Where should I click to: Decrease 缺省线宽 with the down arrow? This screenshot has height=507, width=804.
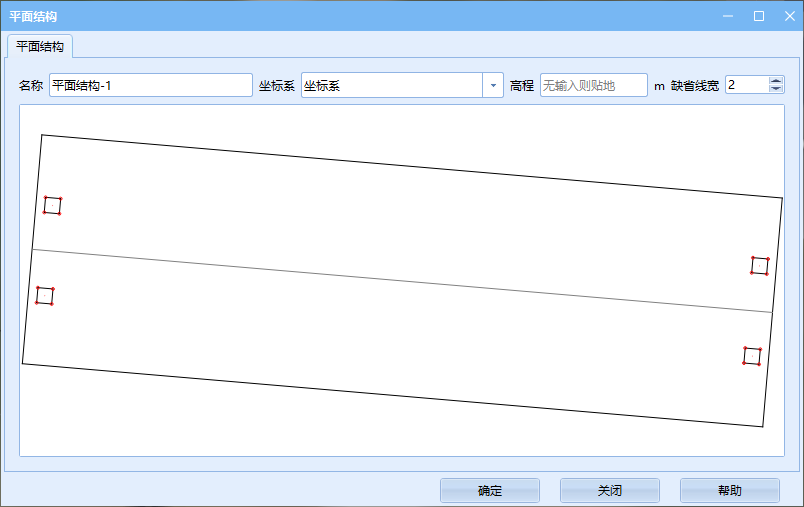point(776,90)
